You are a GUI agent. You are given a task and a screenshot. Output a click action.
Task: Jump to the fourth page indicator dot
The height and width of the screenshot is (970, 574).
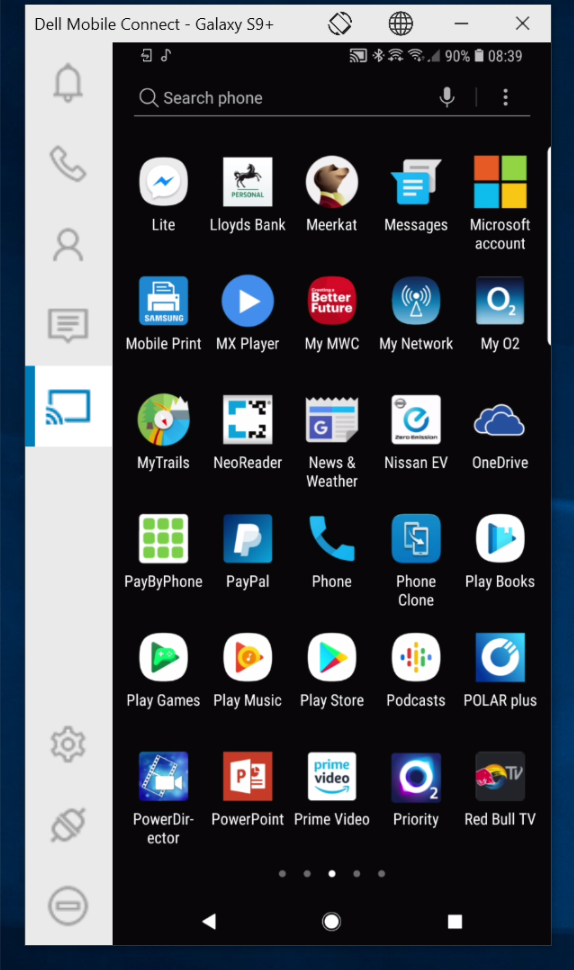click(x=356, y=873)
